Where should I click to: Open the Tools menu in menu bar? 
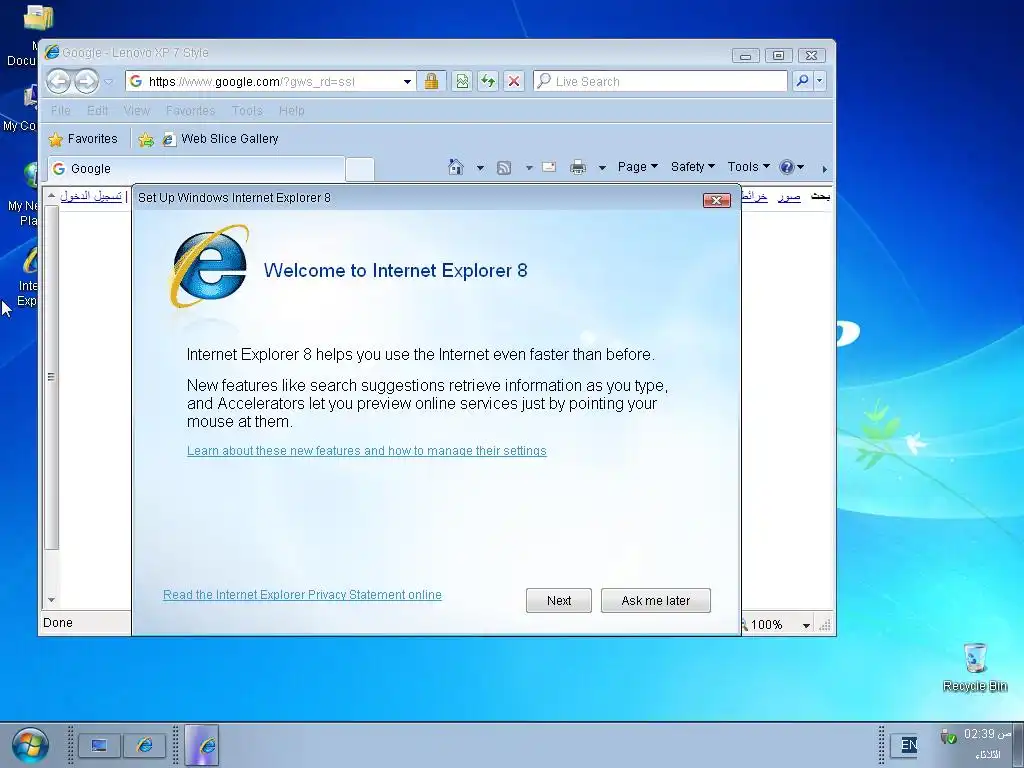[247, 110]
